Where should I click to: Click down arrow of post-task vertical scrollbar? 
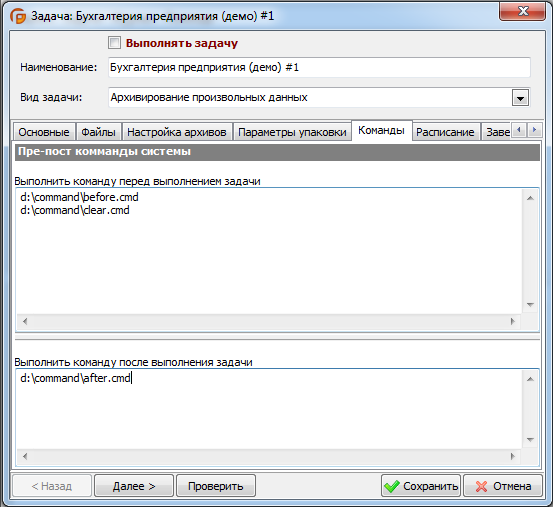coord(530,440)
